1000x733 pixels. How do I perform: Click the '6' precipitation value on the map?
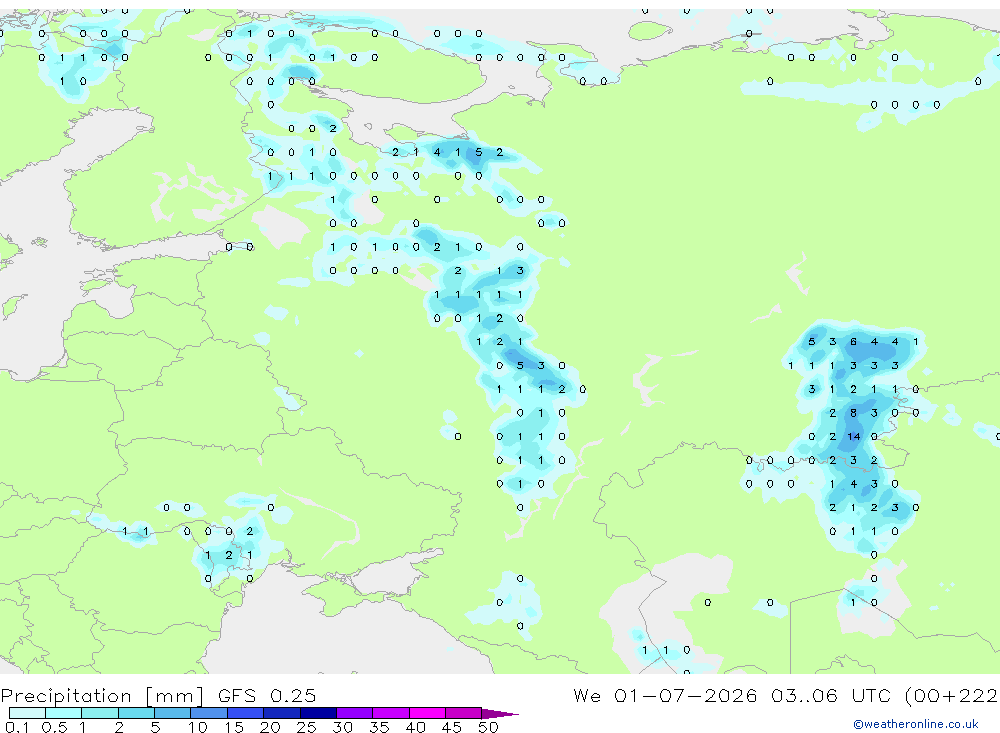pos(853,342)
